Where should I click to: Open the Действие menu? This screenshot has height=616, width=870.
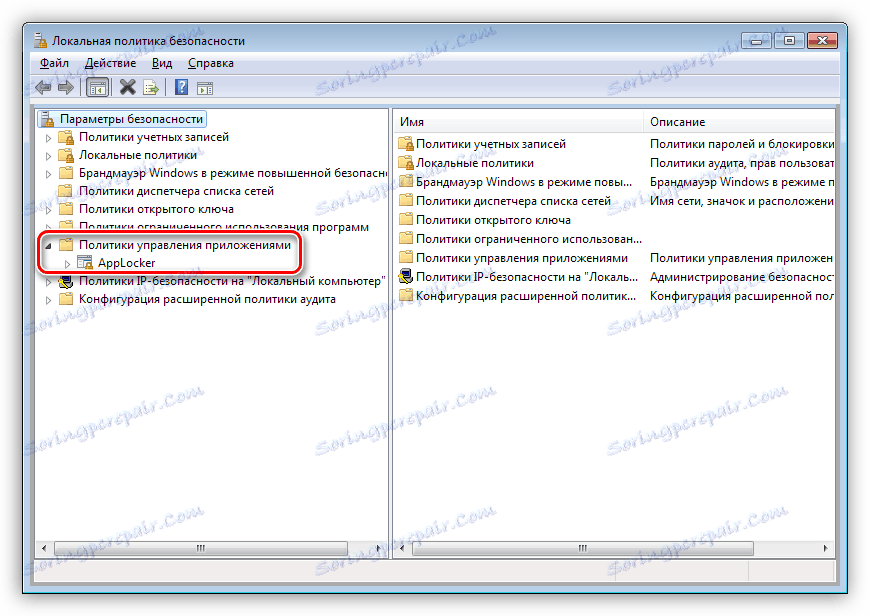pyautogui.click(x=110, y=62)
